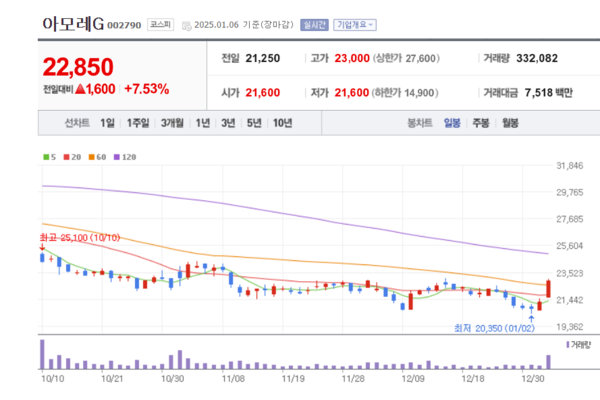Click the 실시간 real-time badge
Image resolution: width=600 pixels, height=400 pixels.
[314, 25]
